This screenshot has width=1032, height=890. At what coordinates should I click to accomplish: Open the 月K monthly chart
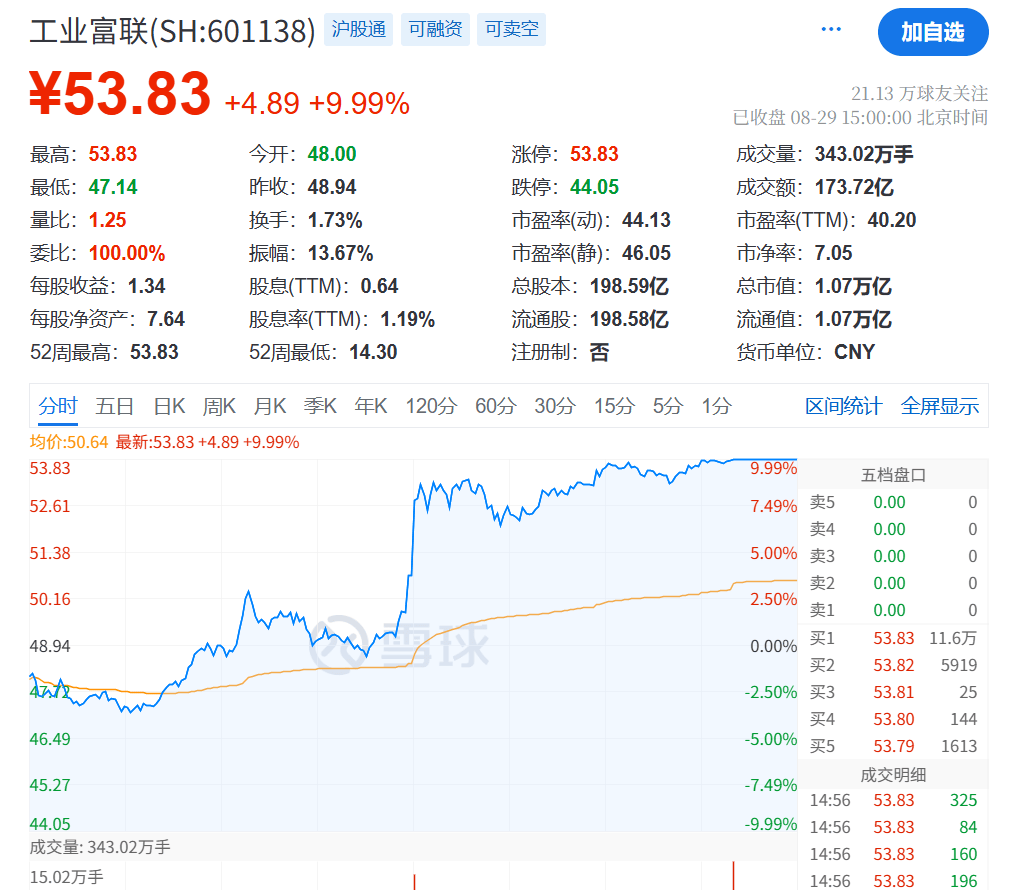point(271,406)
